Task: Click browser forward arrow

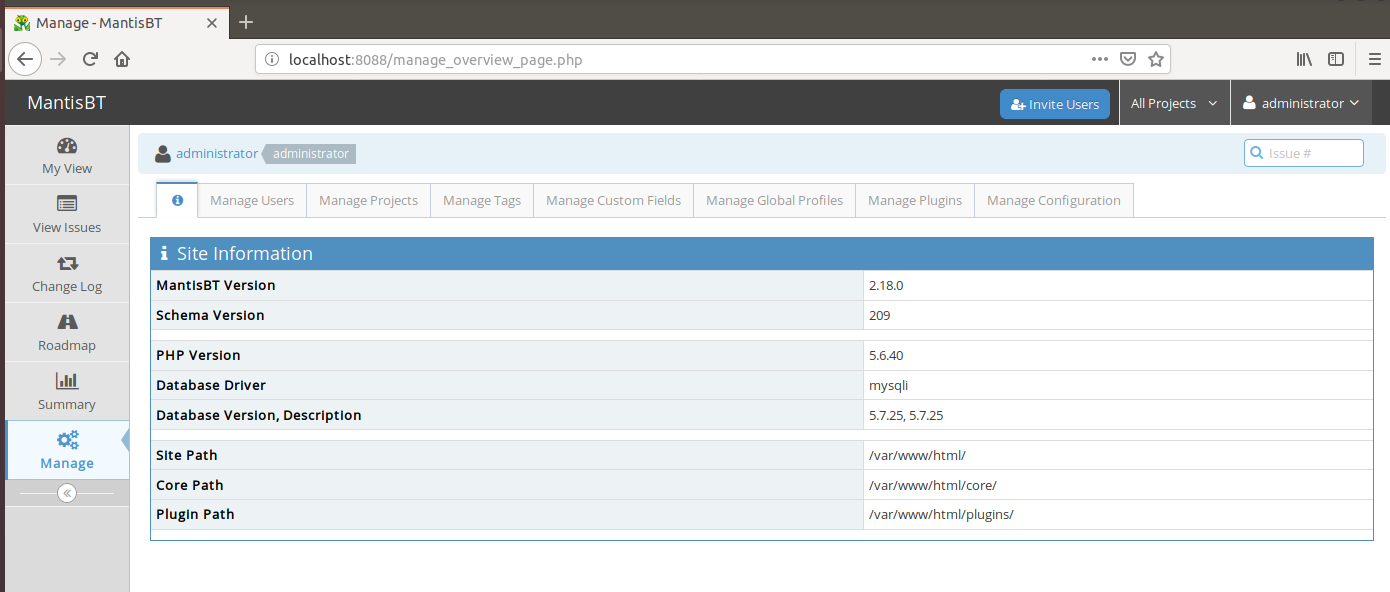Action: coord(58,59)
